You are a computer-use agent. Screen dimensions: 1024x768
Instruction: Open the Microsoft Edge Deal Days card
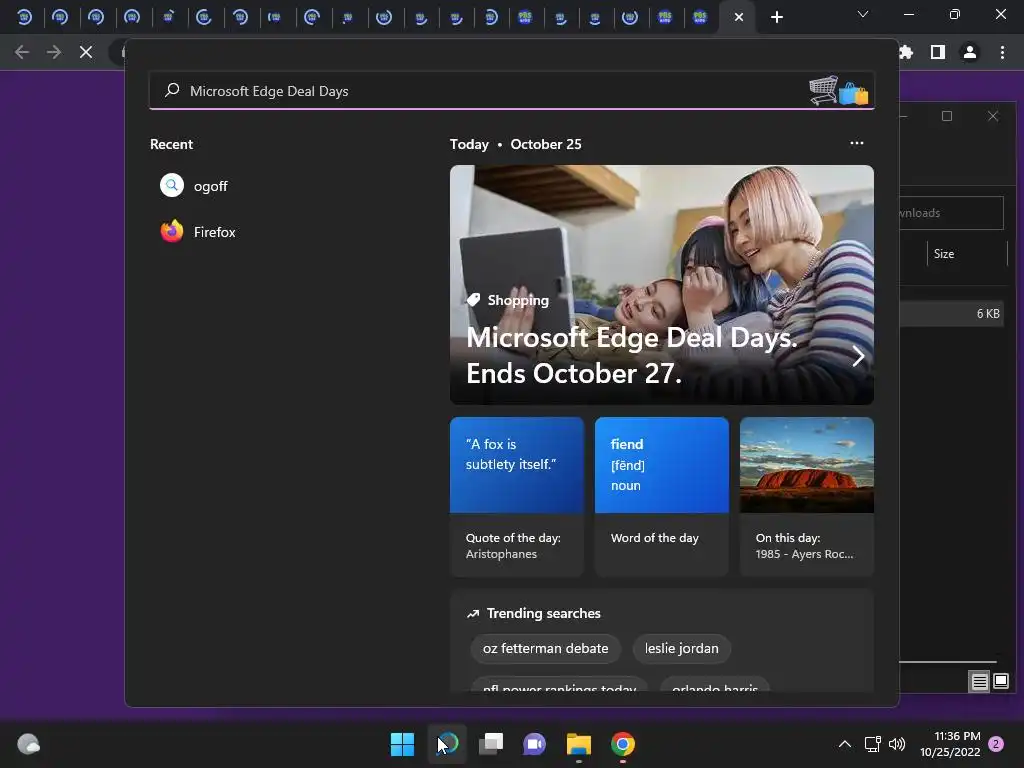click(x=662, y=285)
